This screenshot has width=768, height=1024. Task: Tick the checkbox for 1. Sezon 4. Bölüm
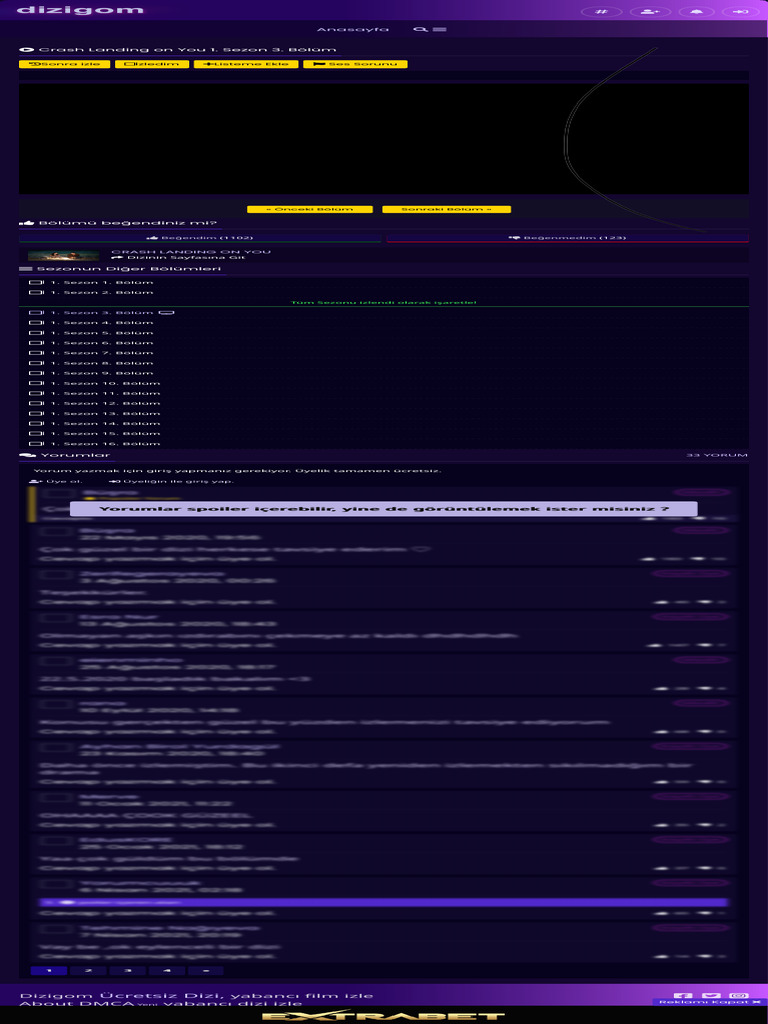[36, 323]
